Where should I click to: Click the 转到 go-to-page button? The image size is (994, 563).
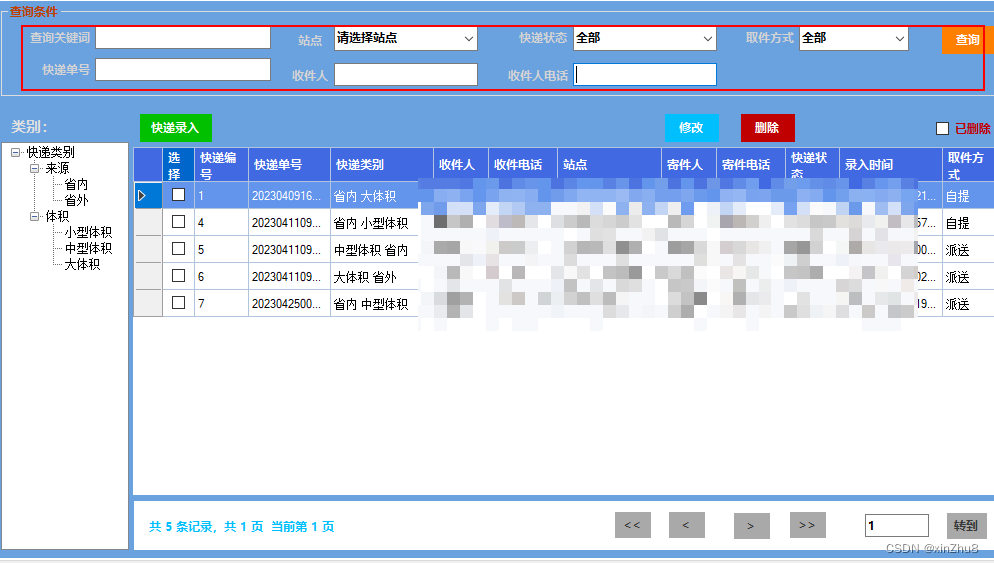click(x=967, y=526)
